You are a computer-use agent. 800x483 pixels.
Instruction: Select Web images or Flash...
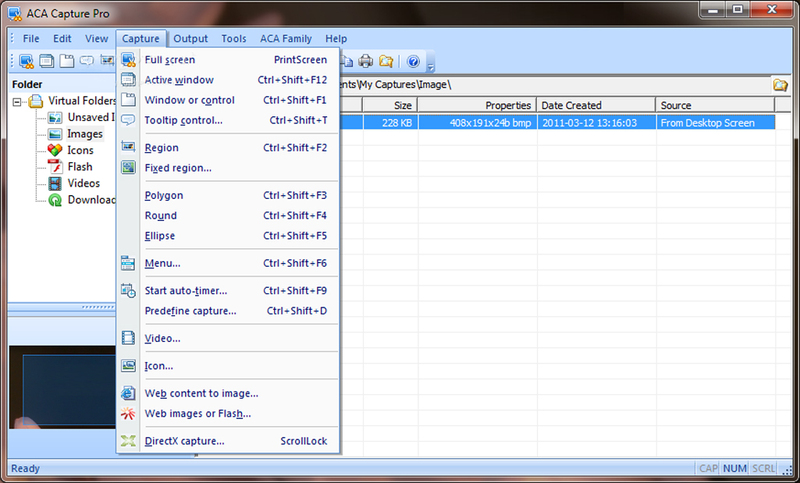[x=228, y=414]
